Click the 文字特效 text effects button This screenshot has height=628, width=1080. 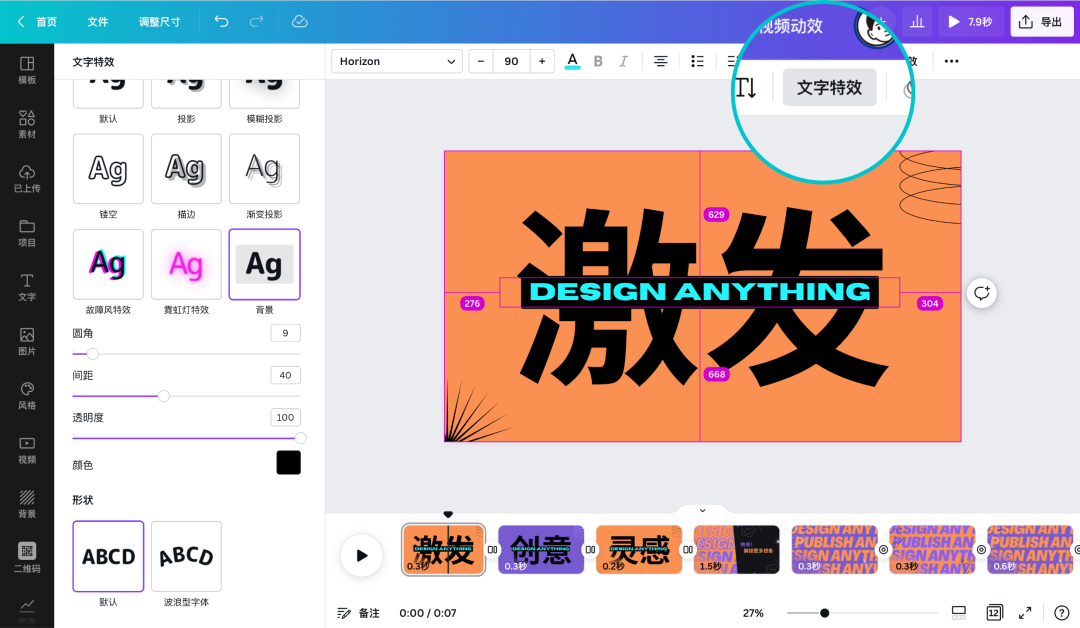tap(829, 87)
